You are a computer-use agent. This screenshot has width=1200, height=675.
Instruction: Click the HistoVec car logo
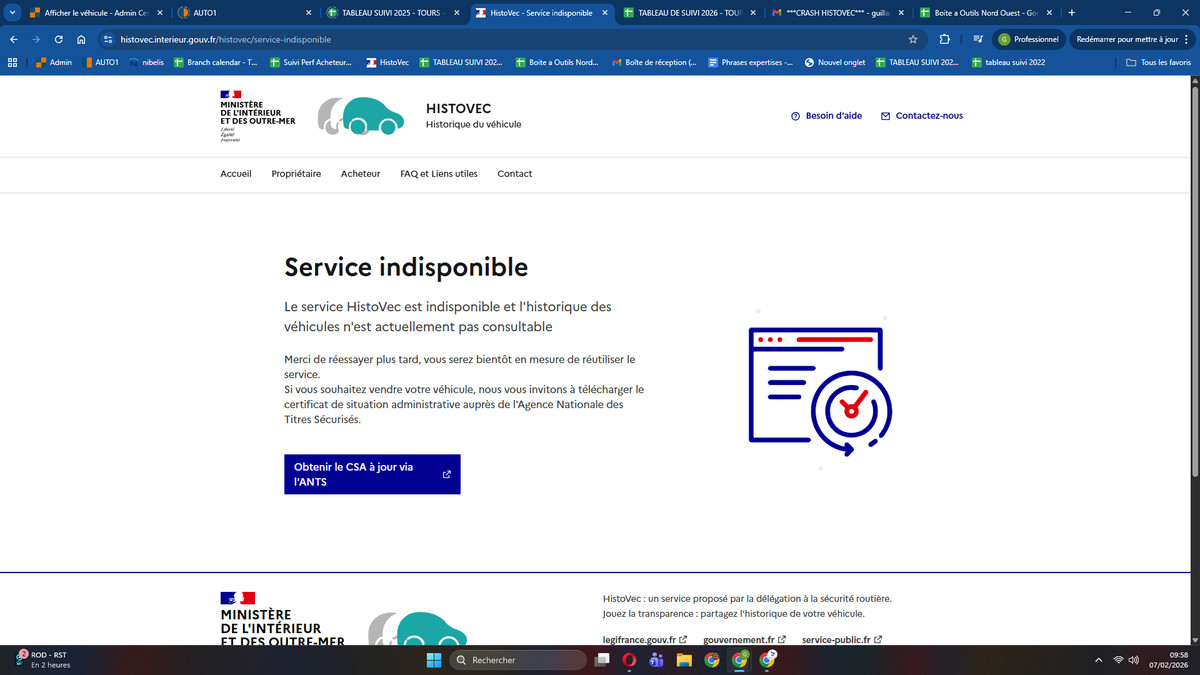(x=361, y=116)
